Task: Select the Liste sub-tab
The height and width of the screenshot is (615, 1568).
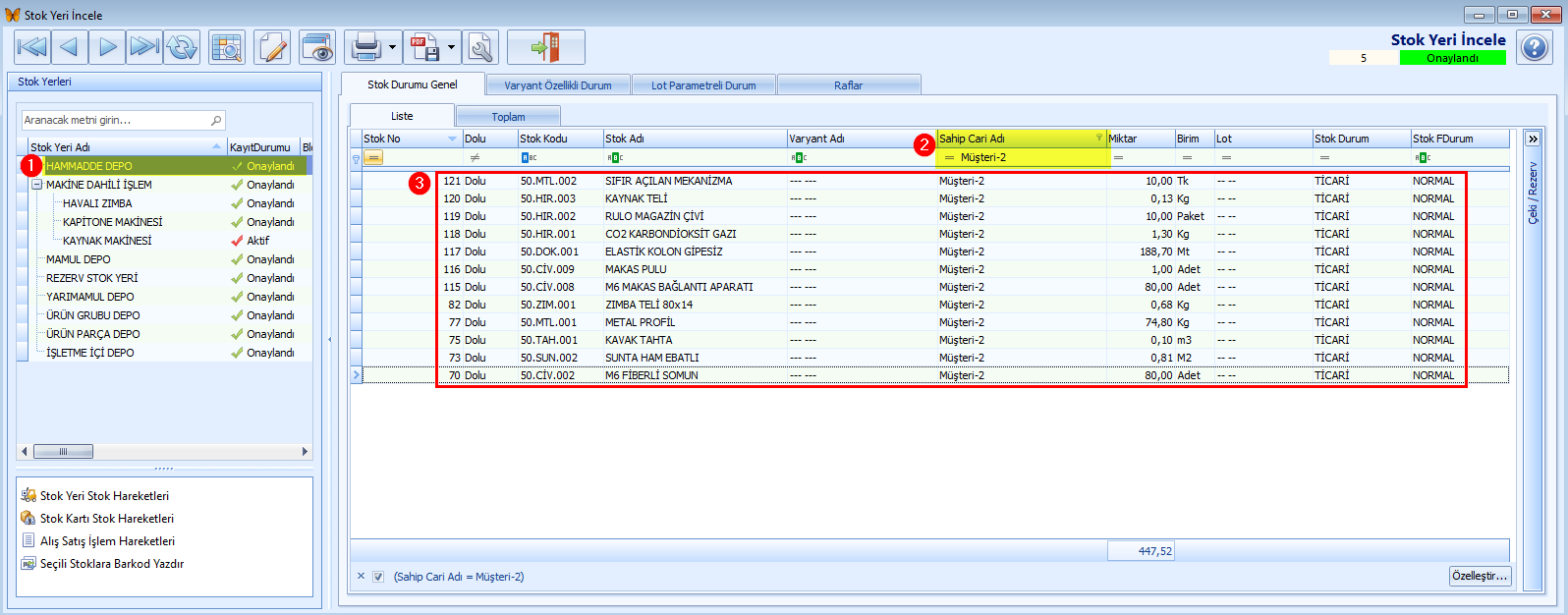Action: pyautogui.click(x=402, y=116)
